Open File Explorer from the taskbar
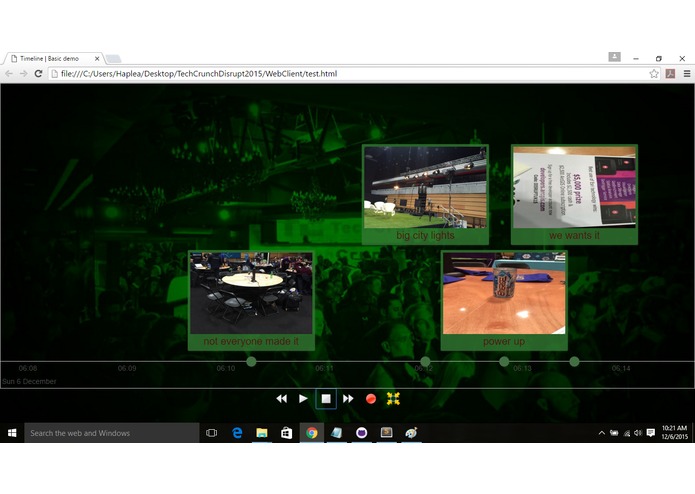Screen dimensions: 695x494 point(262,433)
